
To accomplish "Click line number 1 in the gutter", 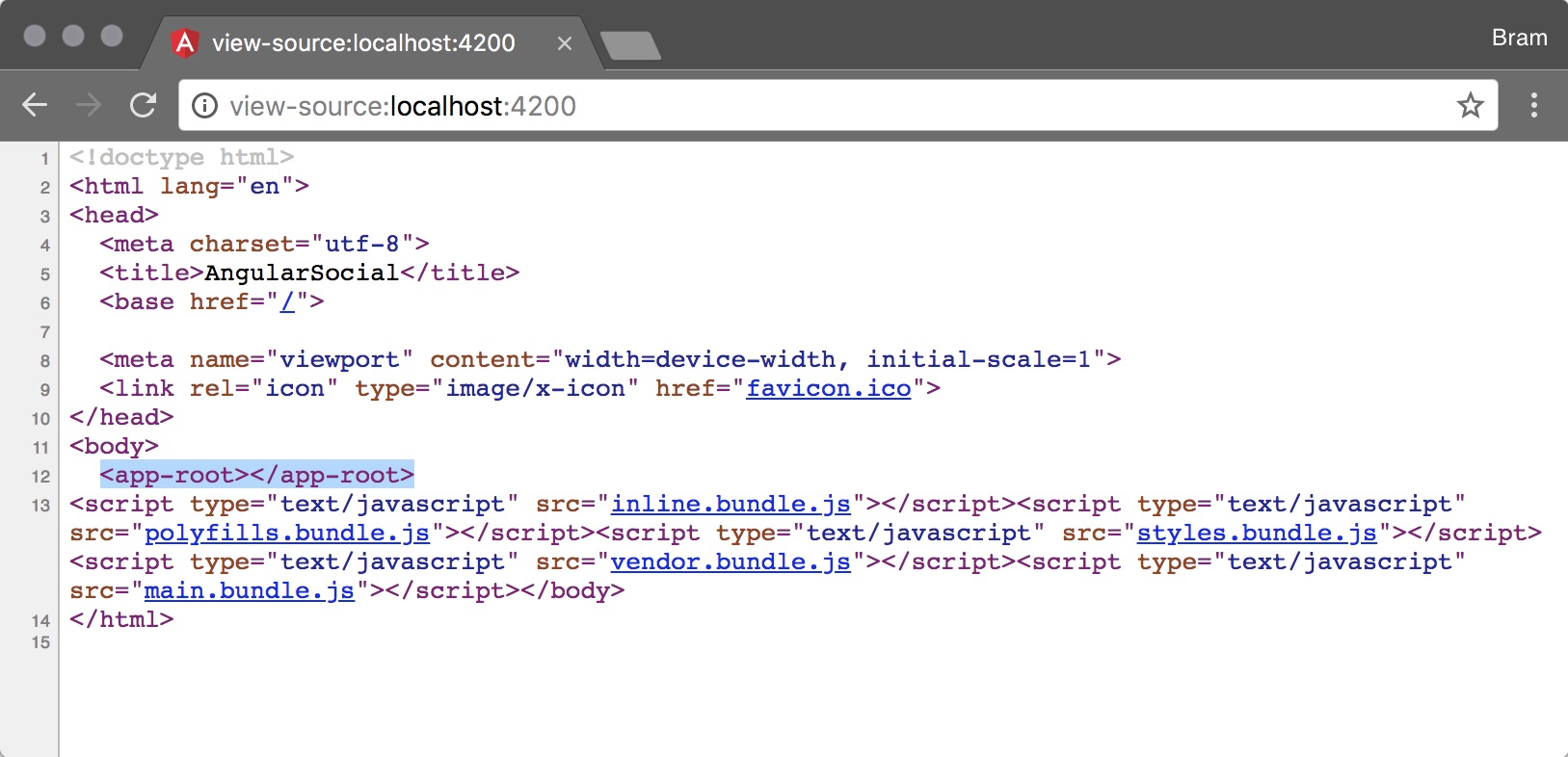I will pos(45,159).
